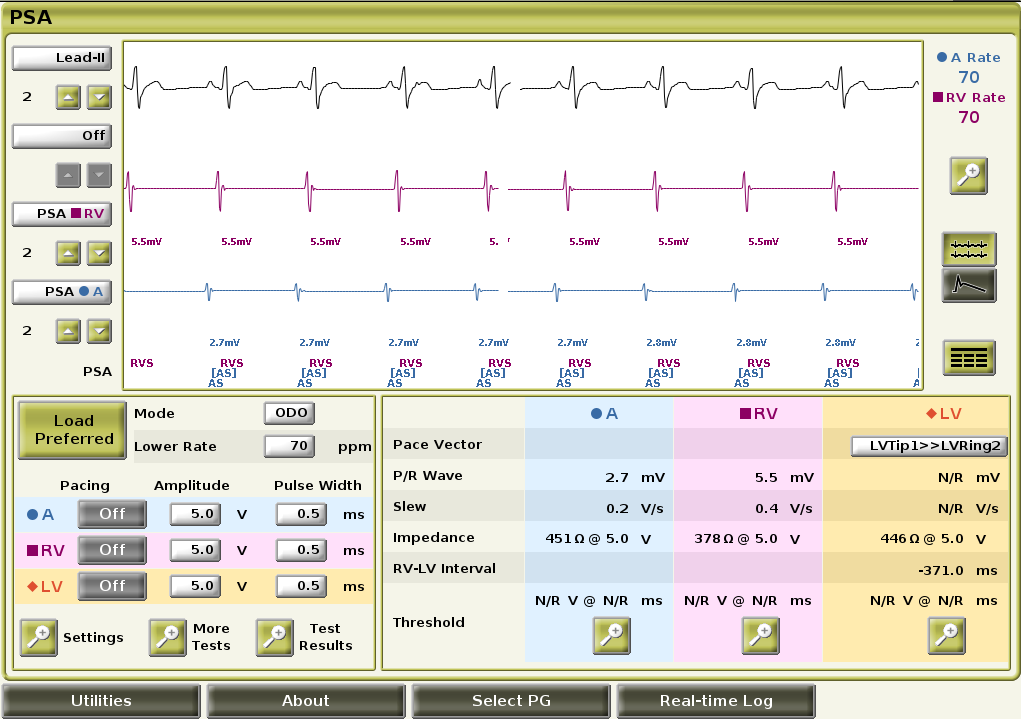Increase Lead-II trace gain with up arrow
The width and height of the screenshot is (1021, 719).
[x=67, y=97]
